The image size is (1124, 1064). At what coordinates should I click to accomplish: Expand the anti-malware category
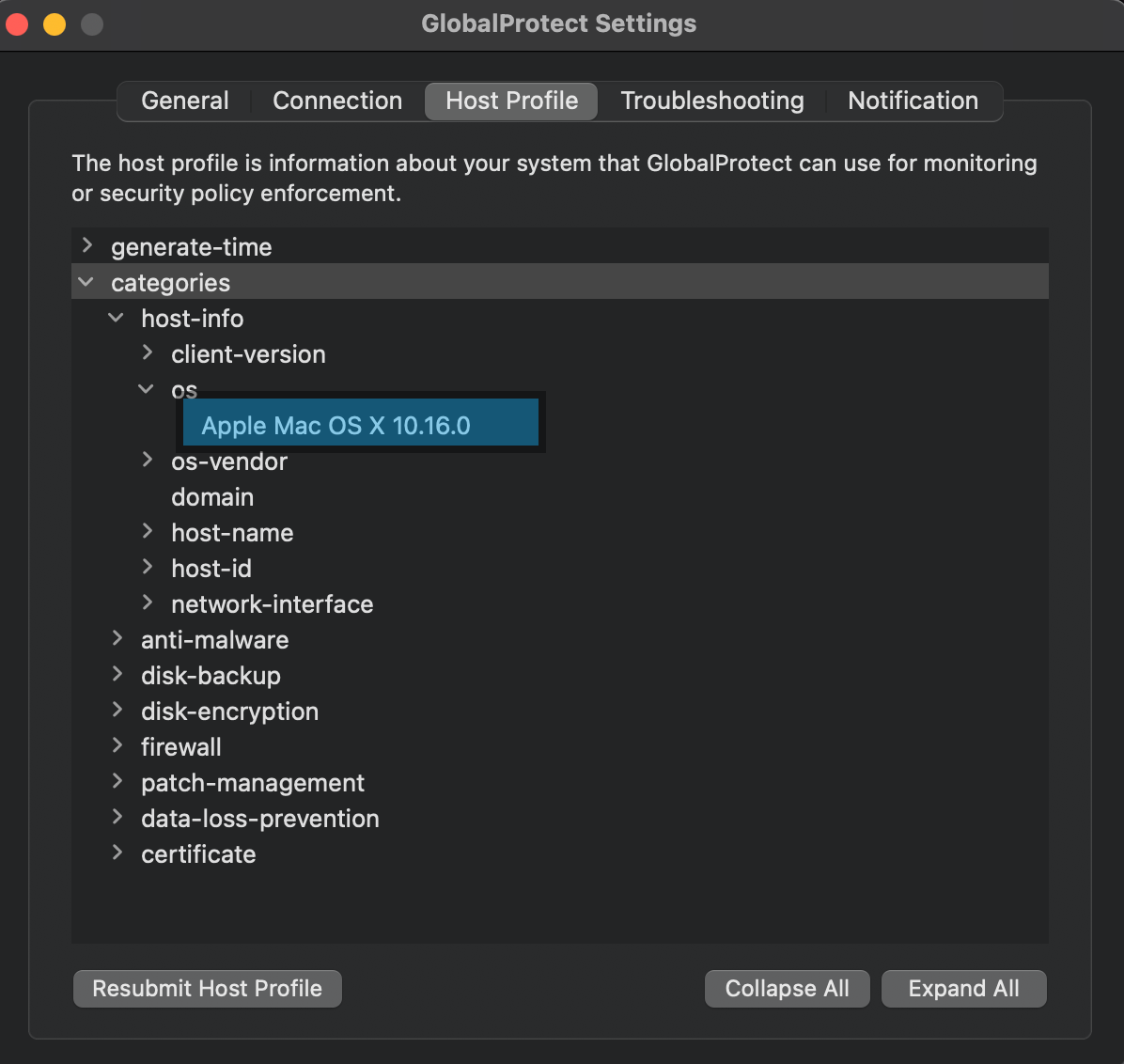coord(117,638)
